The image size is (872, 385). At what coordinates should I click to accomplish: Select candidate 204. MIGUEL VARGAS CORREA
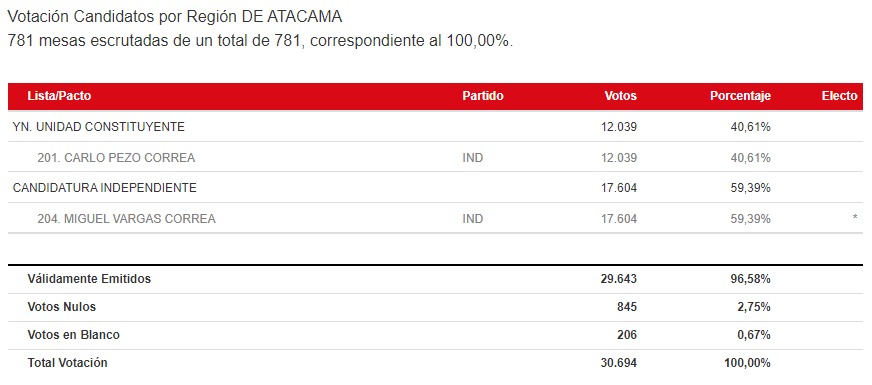tap(126, 219)
